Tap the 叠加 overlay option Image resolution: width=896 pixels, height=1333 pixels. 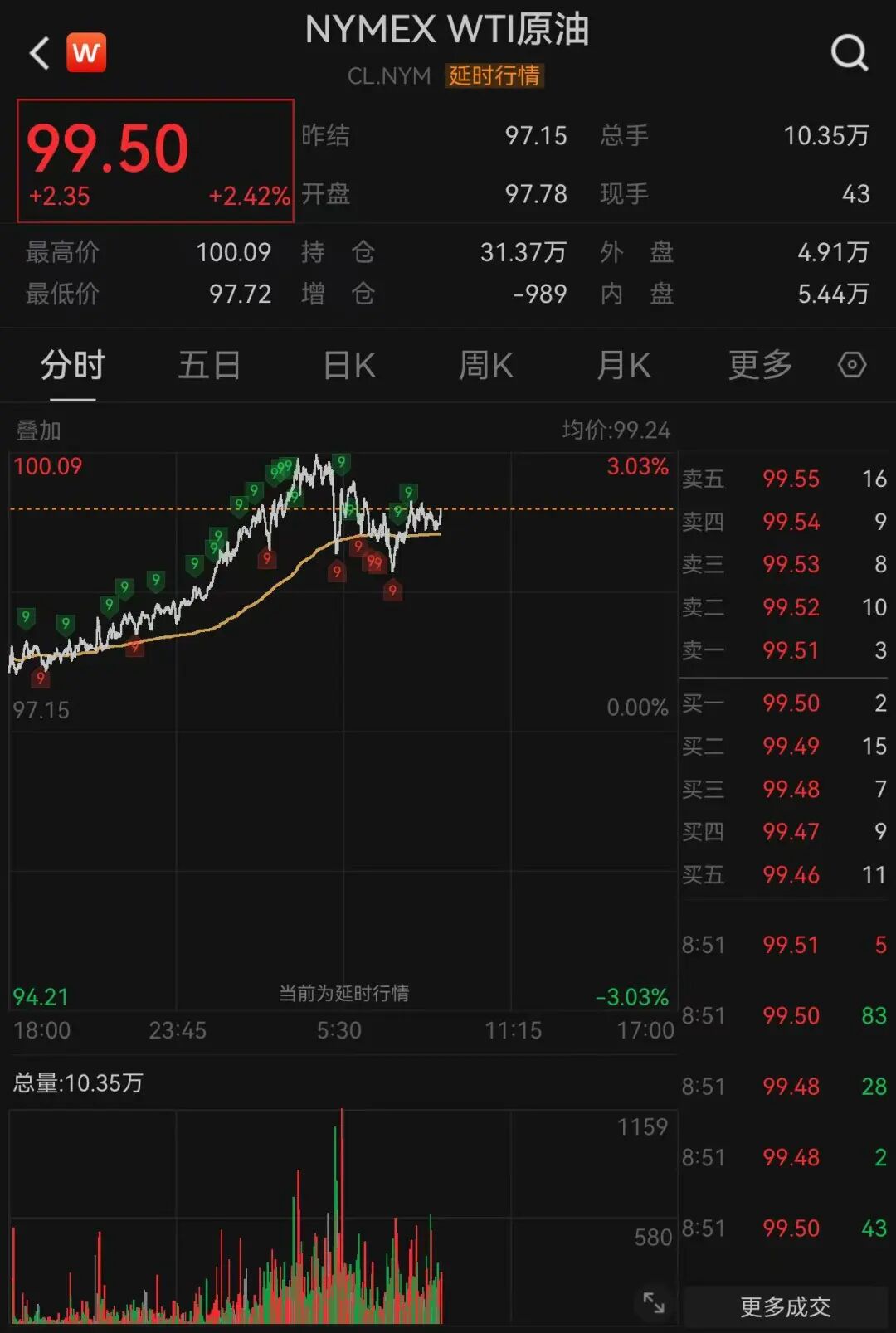pos(38,431)
